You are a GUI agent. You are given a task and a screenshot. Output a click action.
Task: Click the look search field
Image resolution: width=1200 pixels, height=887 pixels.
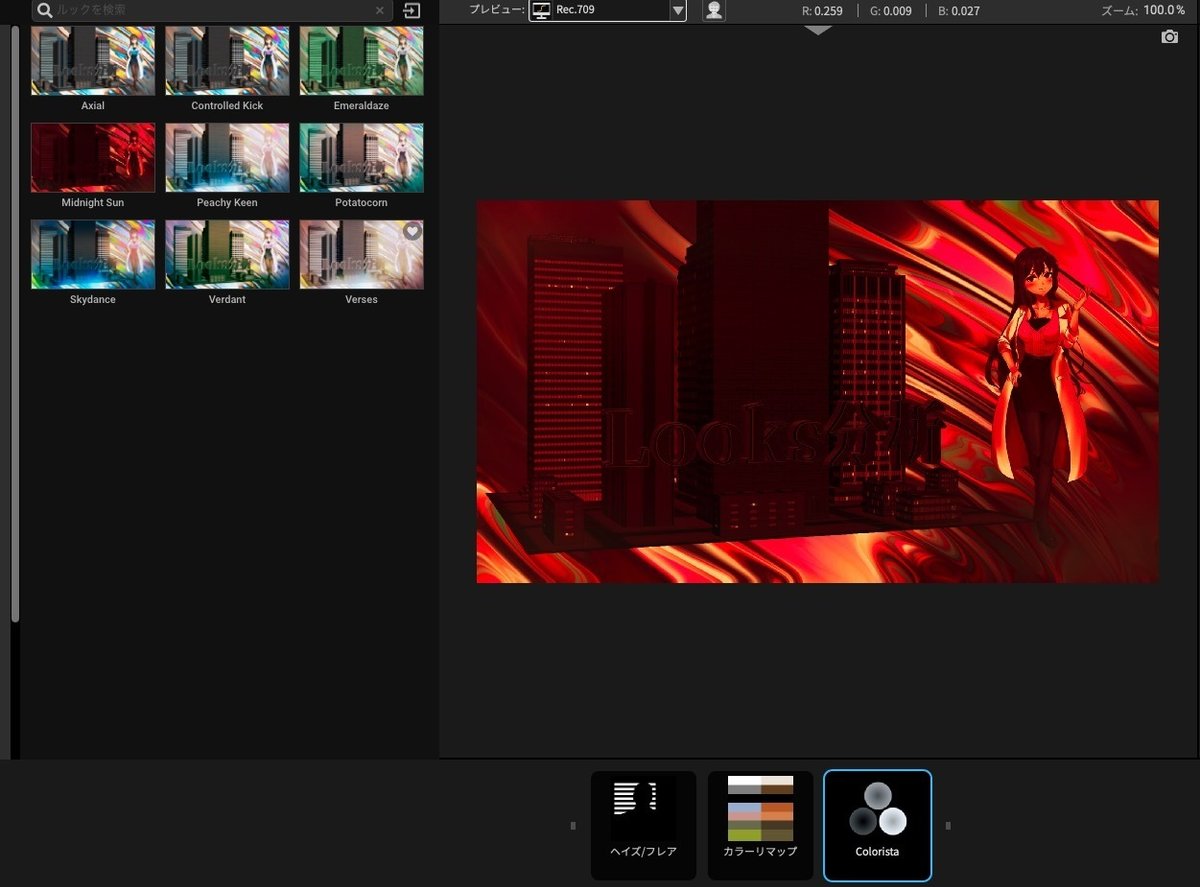click(x=211, y=10)
